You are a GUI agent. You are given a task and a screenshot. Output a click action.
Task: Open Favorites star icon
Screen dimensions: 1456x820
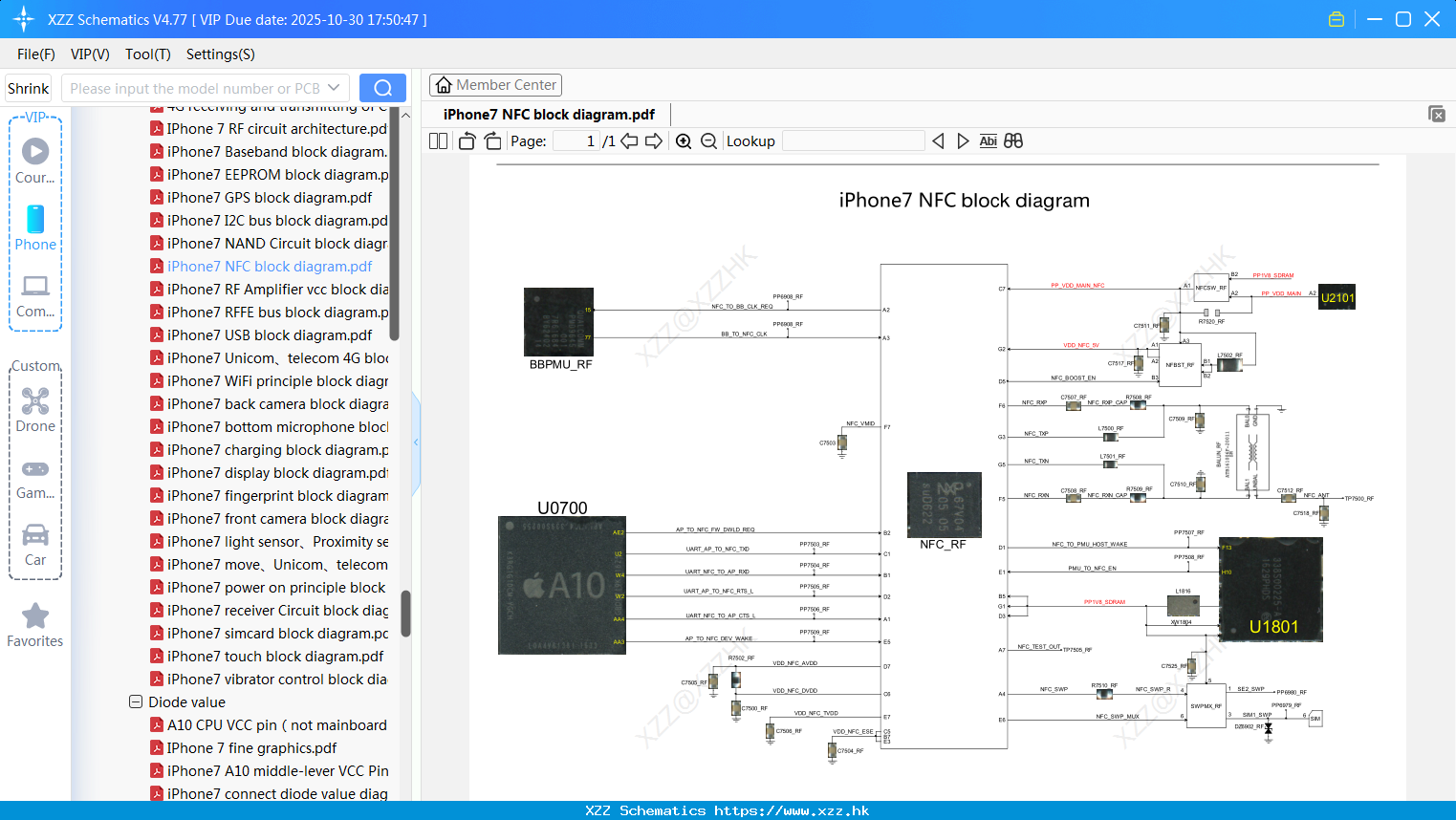tap(35, 625)
